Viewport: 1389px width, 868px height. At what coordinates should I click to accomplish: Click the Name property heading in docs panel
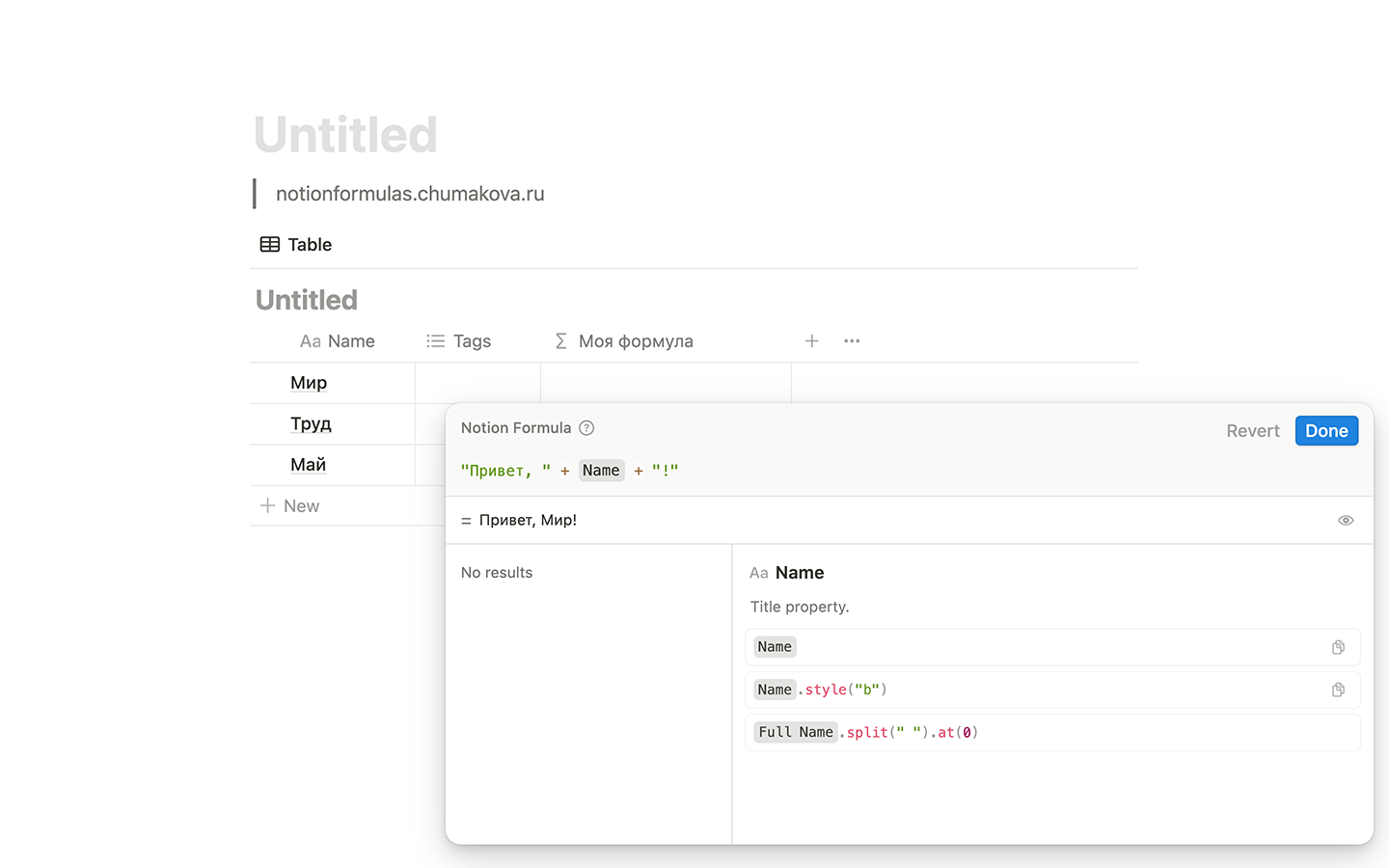(800, 573)
